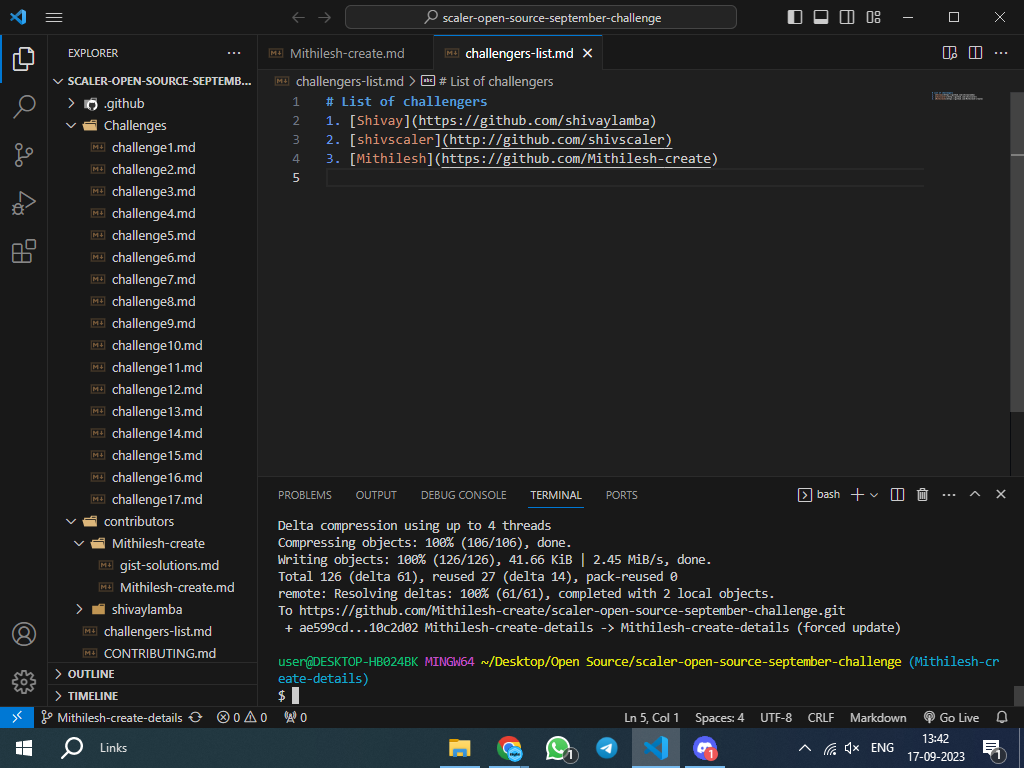This screenshot has width=1024, height=768.
Task: Open the PROBLEMS panel tab
Action: (304, 495)
